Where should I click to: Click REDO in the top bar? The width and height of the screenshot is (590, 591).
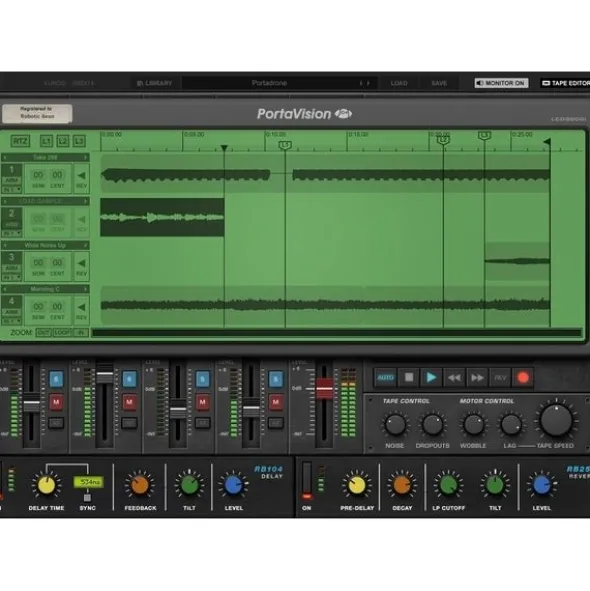[83, 83]
